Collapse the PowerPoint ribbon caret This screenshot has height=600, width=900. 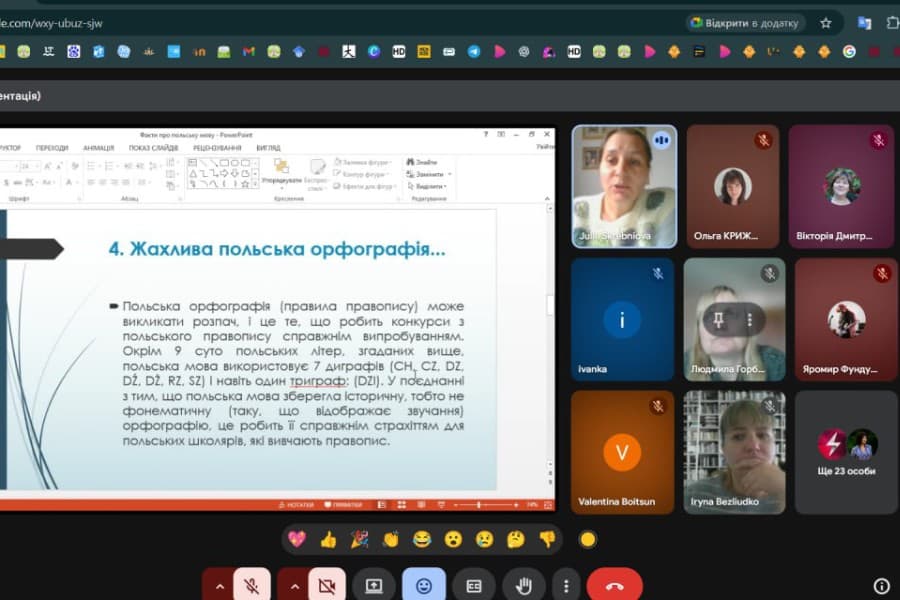(547, 199)
